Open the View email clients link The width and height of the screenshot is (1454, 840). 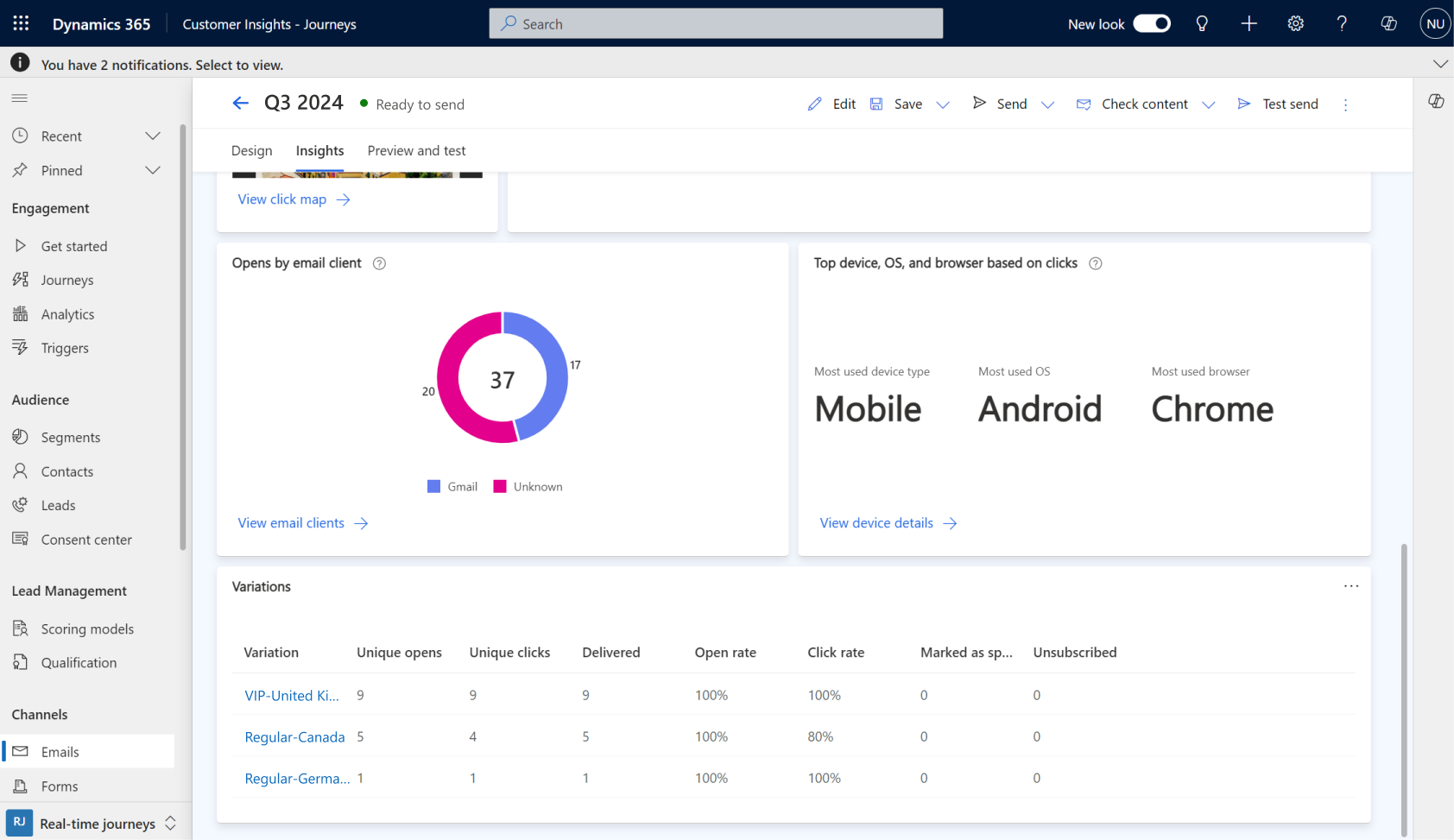click(x=303, y=523)
